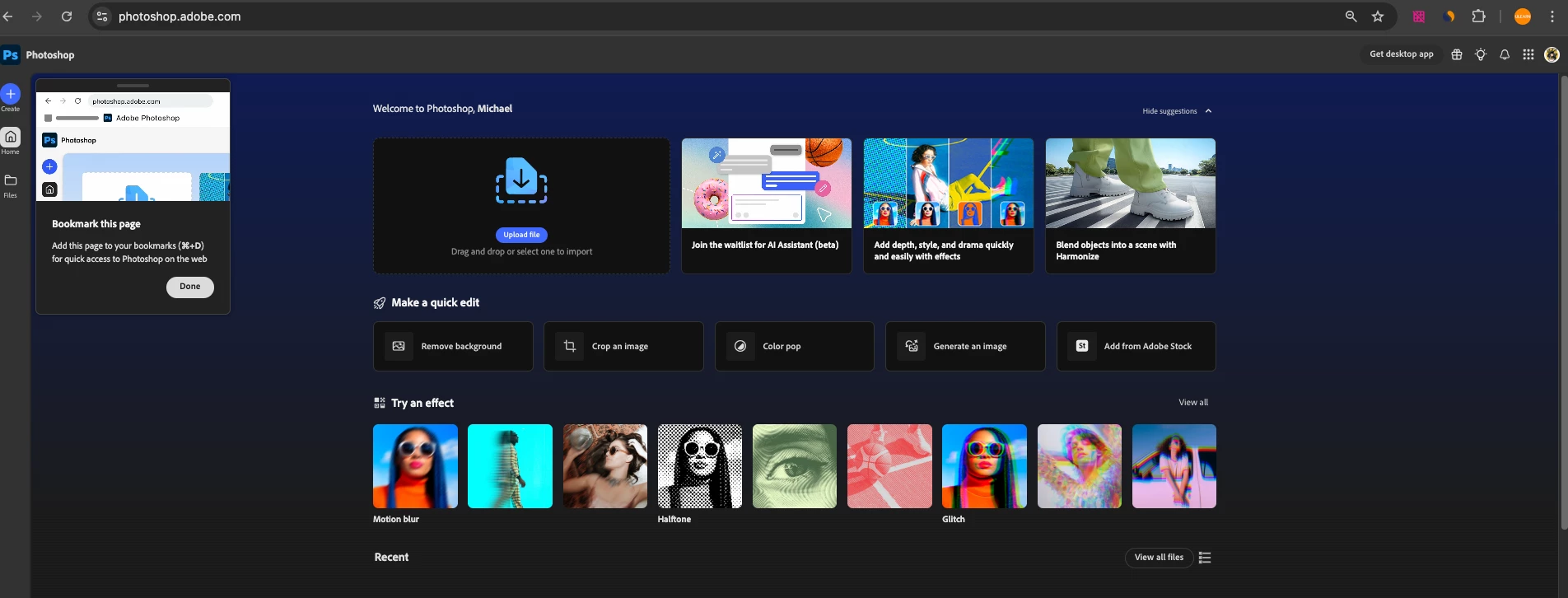Click the Bookmark this page title
Viewport: 1568px width, 598px height.
[x=96, y=224]
